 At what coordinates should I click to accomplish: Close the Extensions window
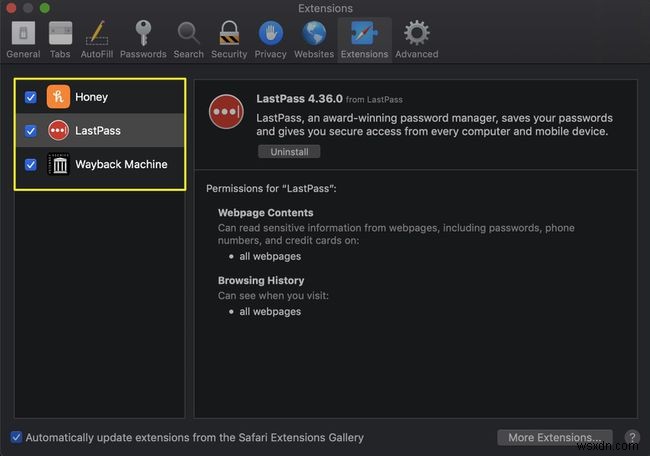(x=11, y=8)
